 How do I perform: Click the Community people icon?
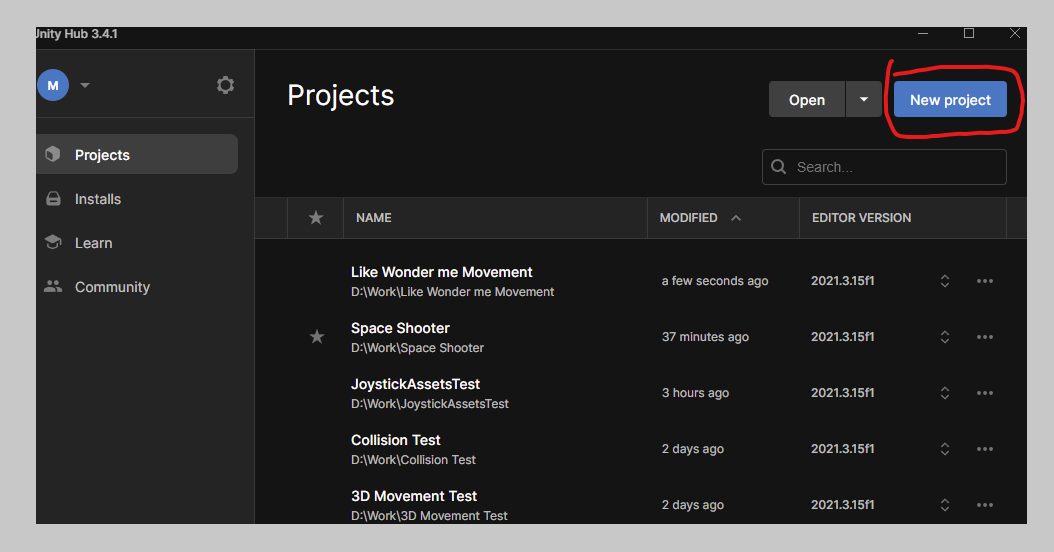pyautogui.click(x=53, y=286)
